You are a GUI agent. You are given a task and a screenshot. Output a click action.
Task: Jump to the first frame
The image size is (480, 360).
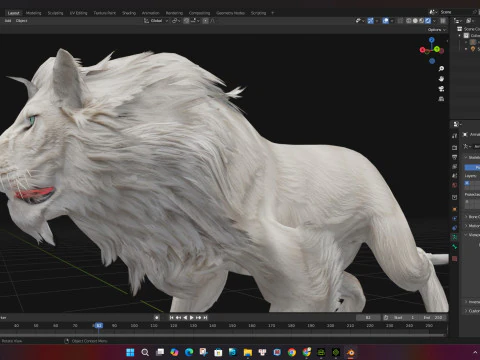pyautogui.click(x=171, y=318)
